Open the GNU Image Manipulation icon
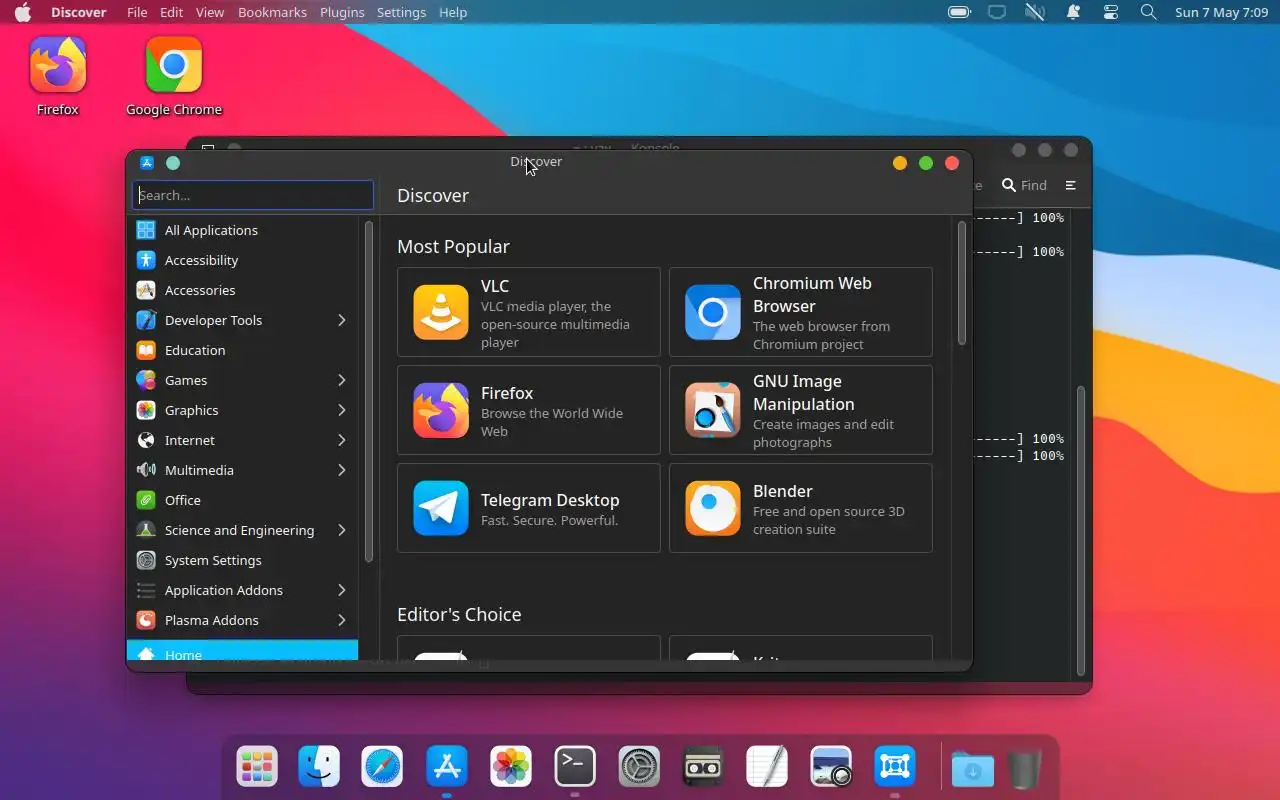The height and width of the screenshot is (800, 1280). click(713, 410)
